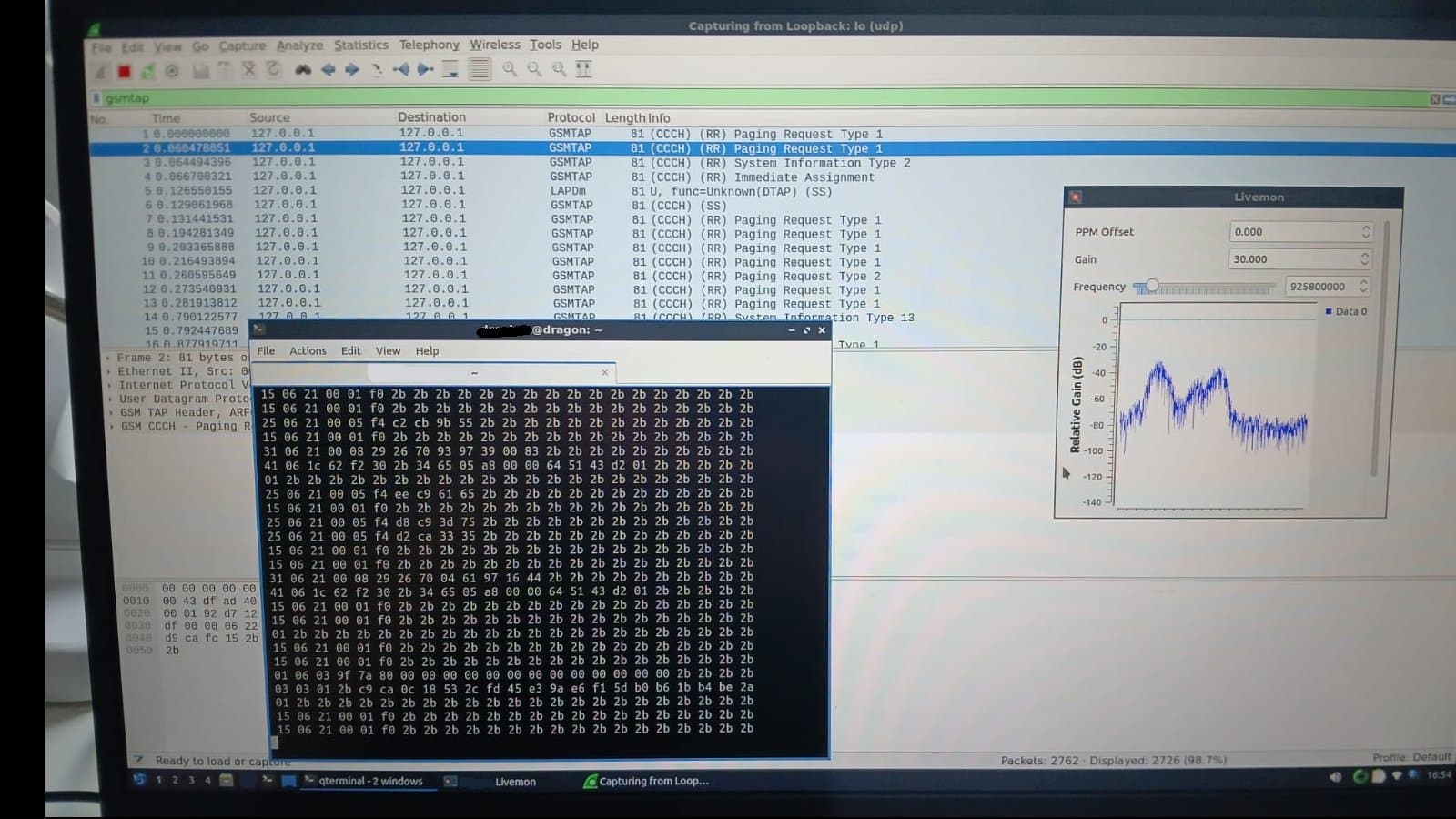
Task: Restart the current capture in Wireshark
Action: tap(147, 70)
